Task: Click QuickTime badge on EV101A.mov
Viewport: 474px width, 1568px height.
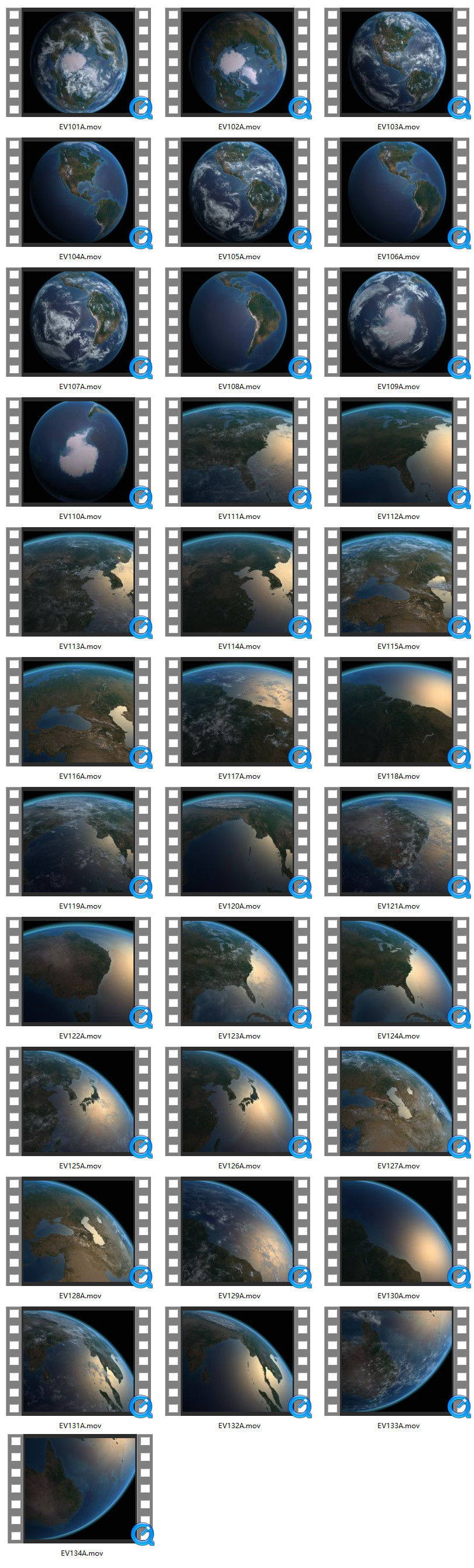Action: tap(140, 108)
